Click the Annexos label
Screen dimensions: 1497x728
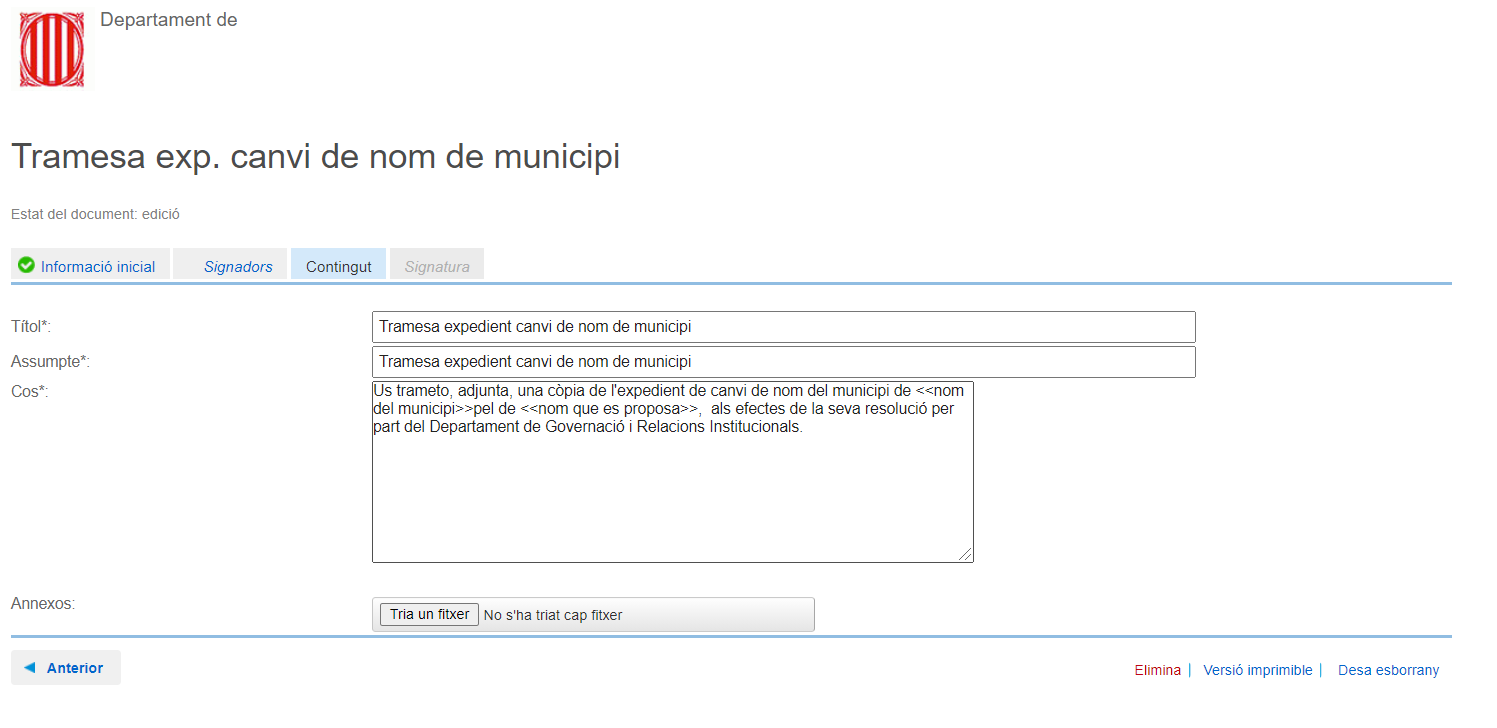[x=43, y=603]
